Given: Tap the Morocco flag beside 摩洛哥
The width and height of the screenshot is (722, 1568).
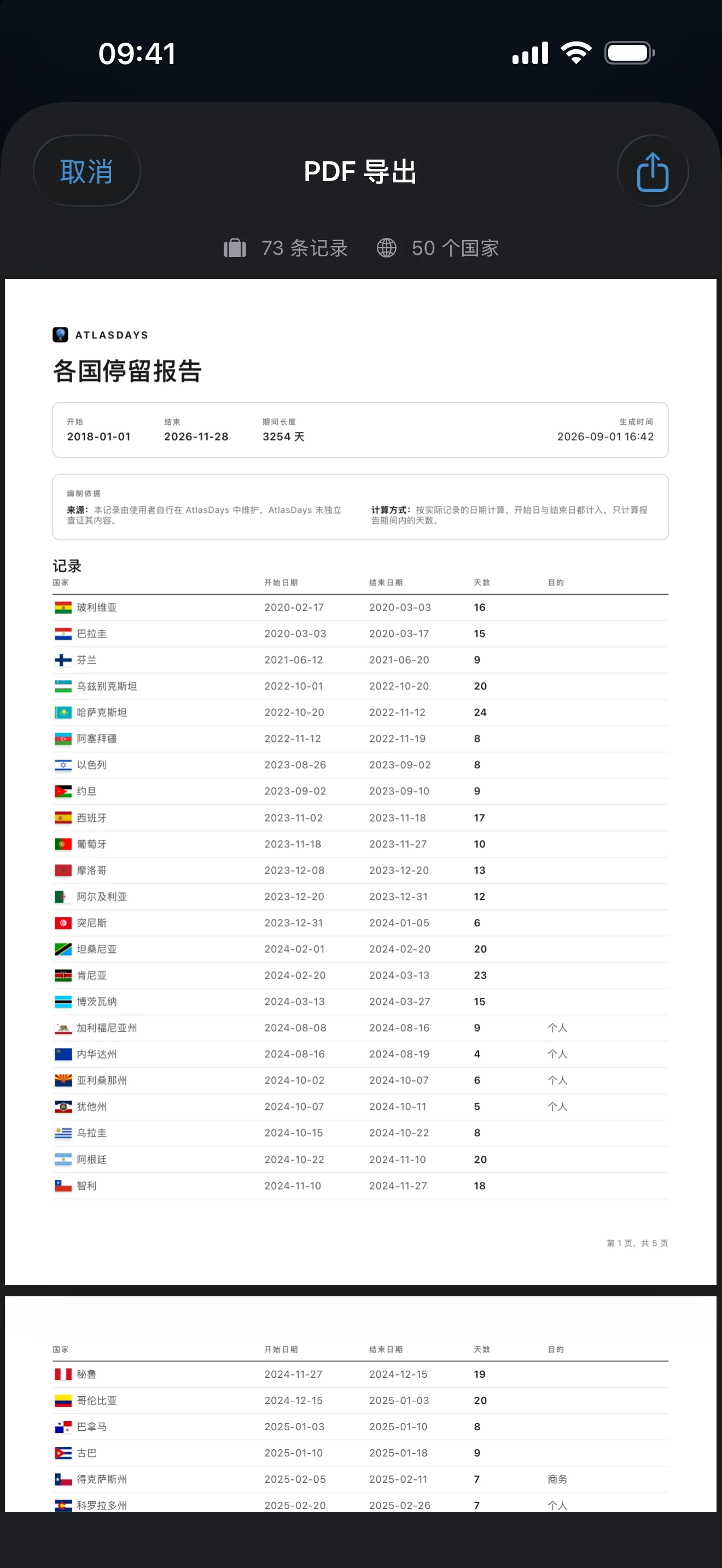Looking at the screenshot, I should click(63, 870).
